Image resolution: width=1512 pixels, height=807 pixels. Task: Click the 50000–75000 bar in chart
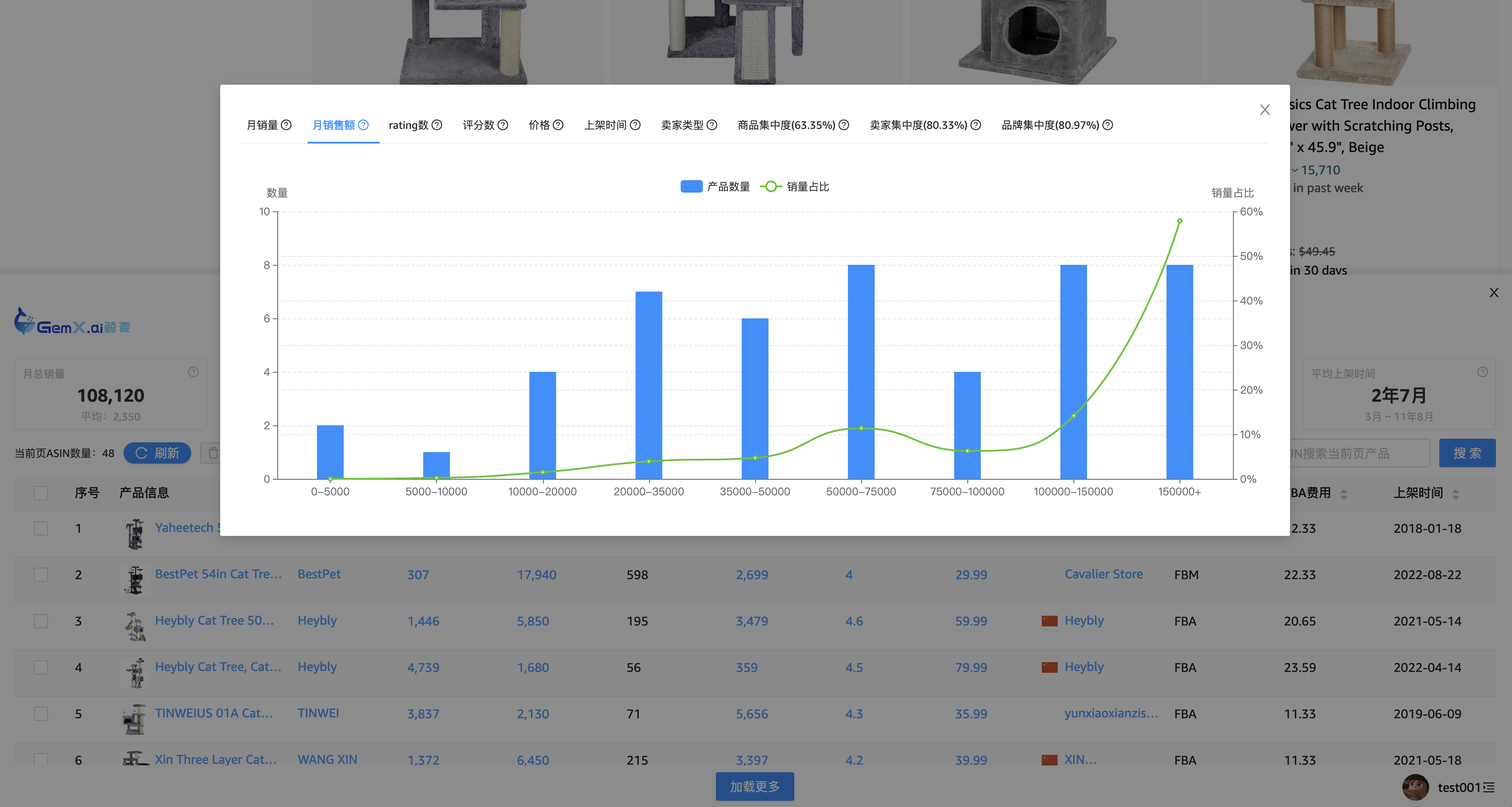point(861,372)
